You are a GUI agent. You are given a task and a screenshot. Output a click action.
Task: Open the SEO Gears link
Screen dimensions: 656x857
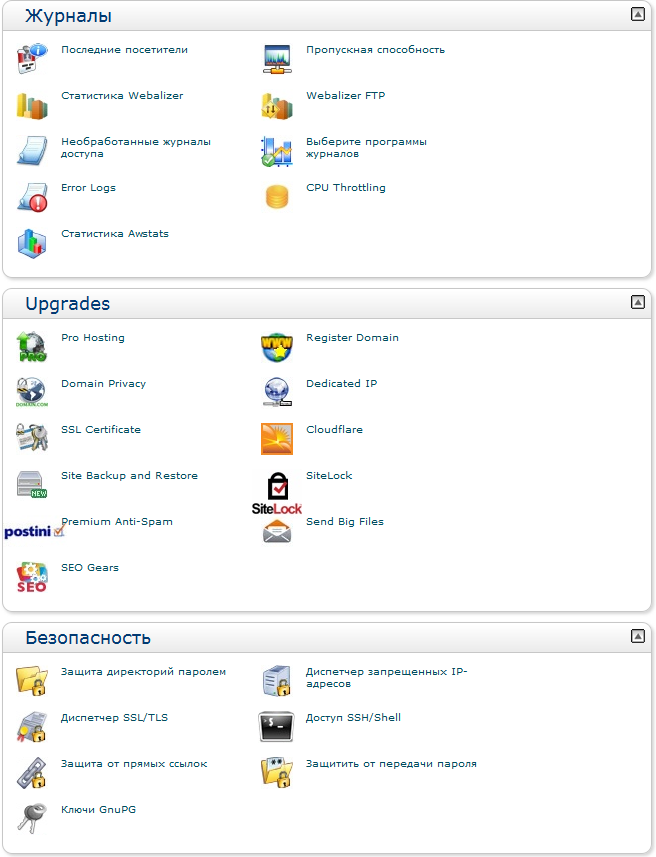[x=90, y=567]
